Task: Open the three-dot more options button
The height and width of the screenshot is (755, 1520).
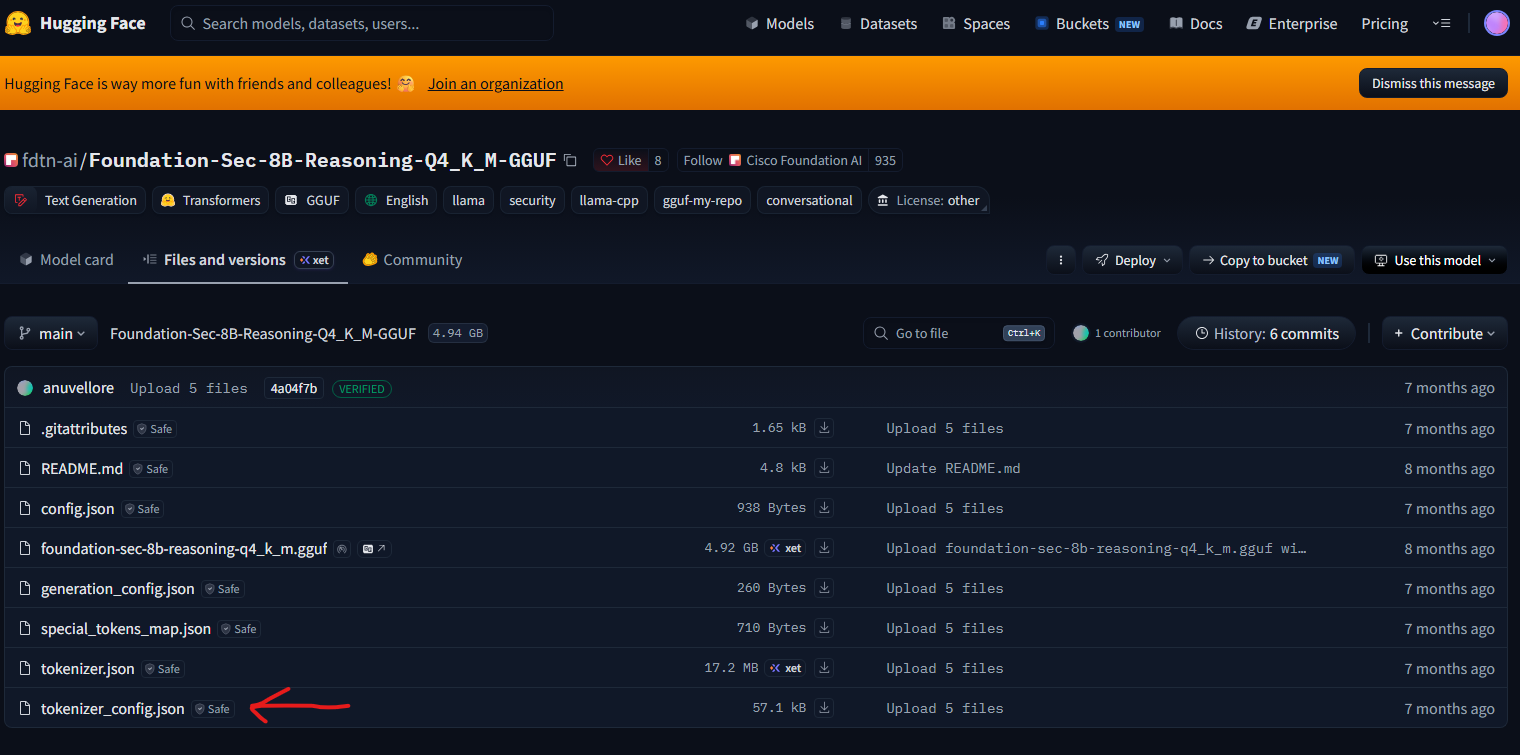Action: click(x=1060, y=260)
